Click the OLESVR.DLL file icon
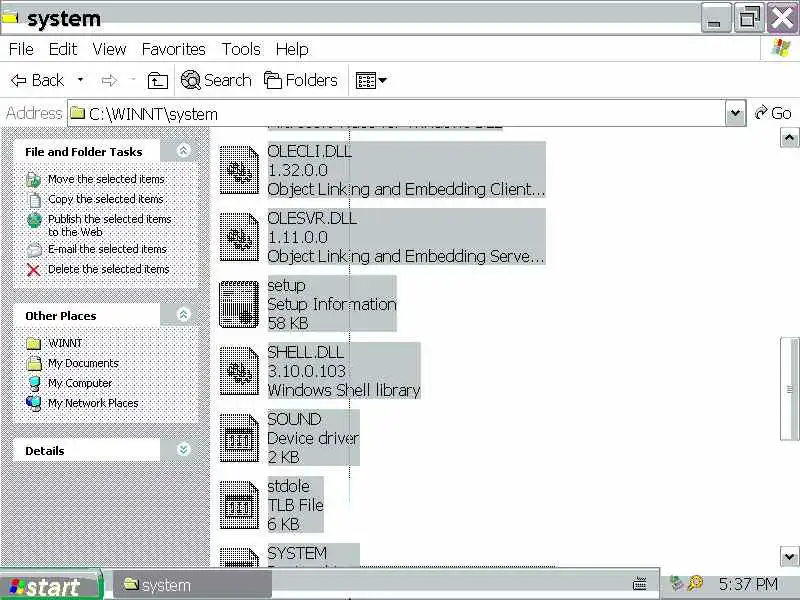 point(239,237)
